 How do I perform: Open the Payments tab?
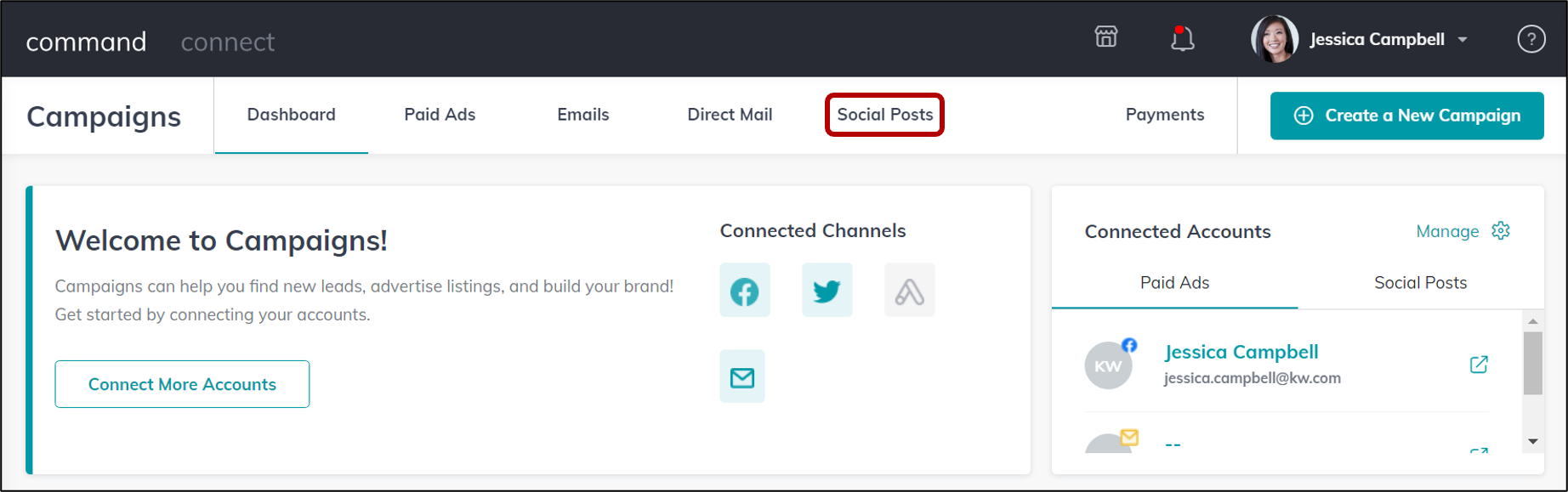click(1164, 115)
